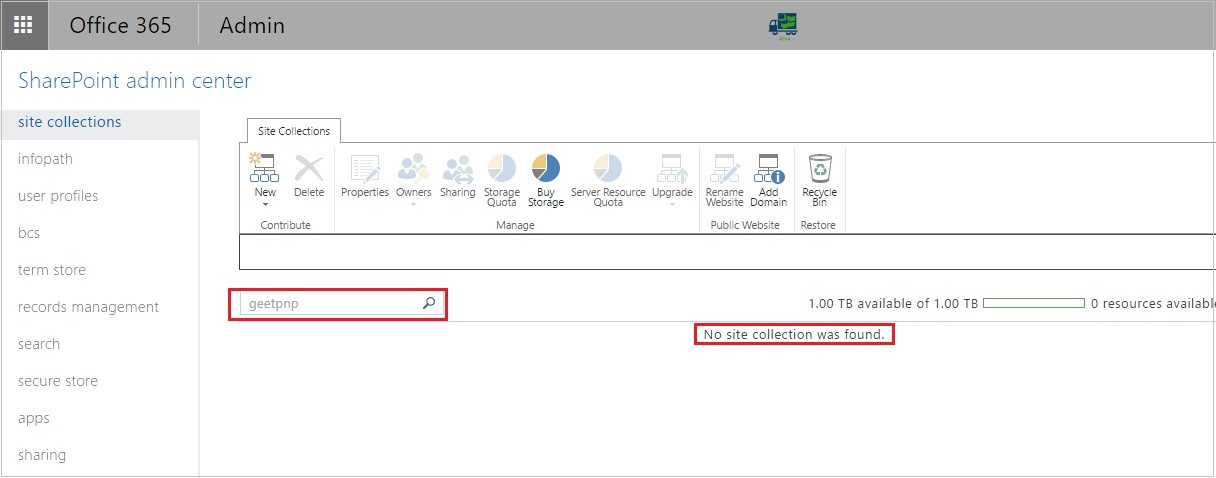
Task: Go to bcs settings
Action: click(x=29, y=233)
